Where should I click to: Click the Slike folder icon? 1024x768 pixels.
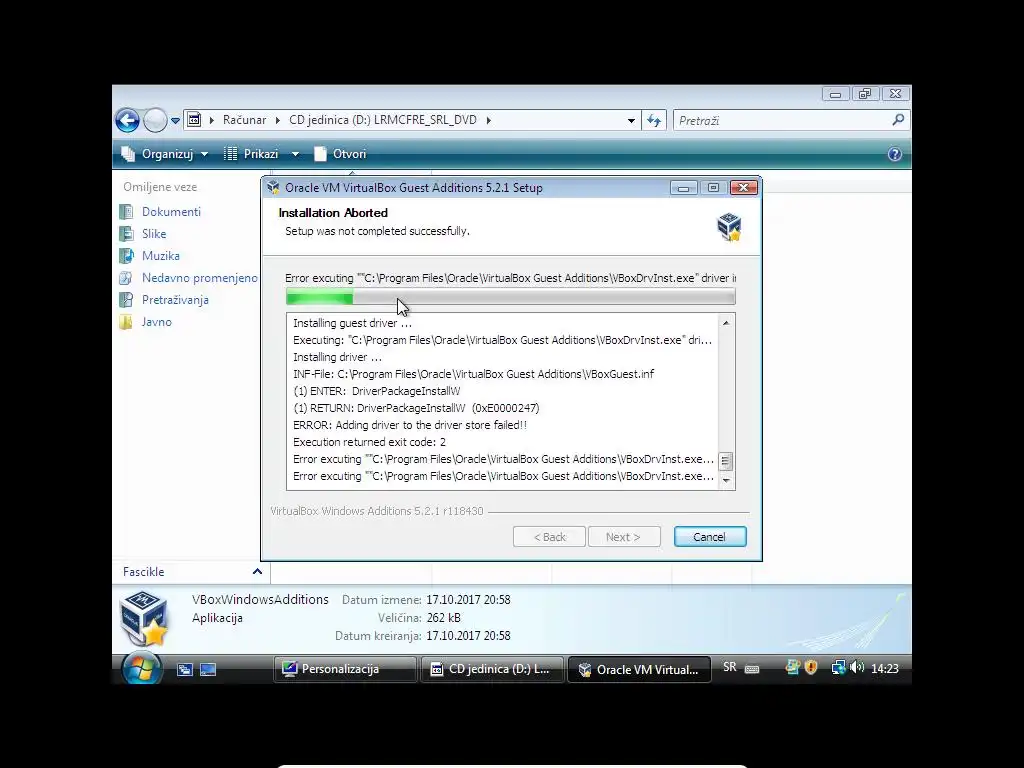tap(126, 234)
